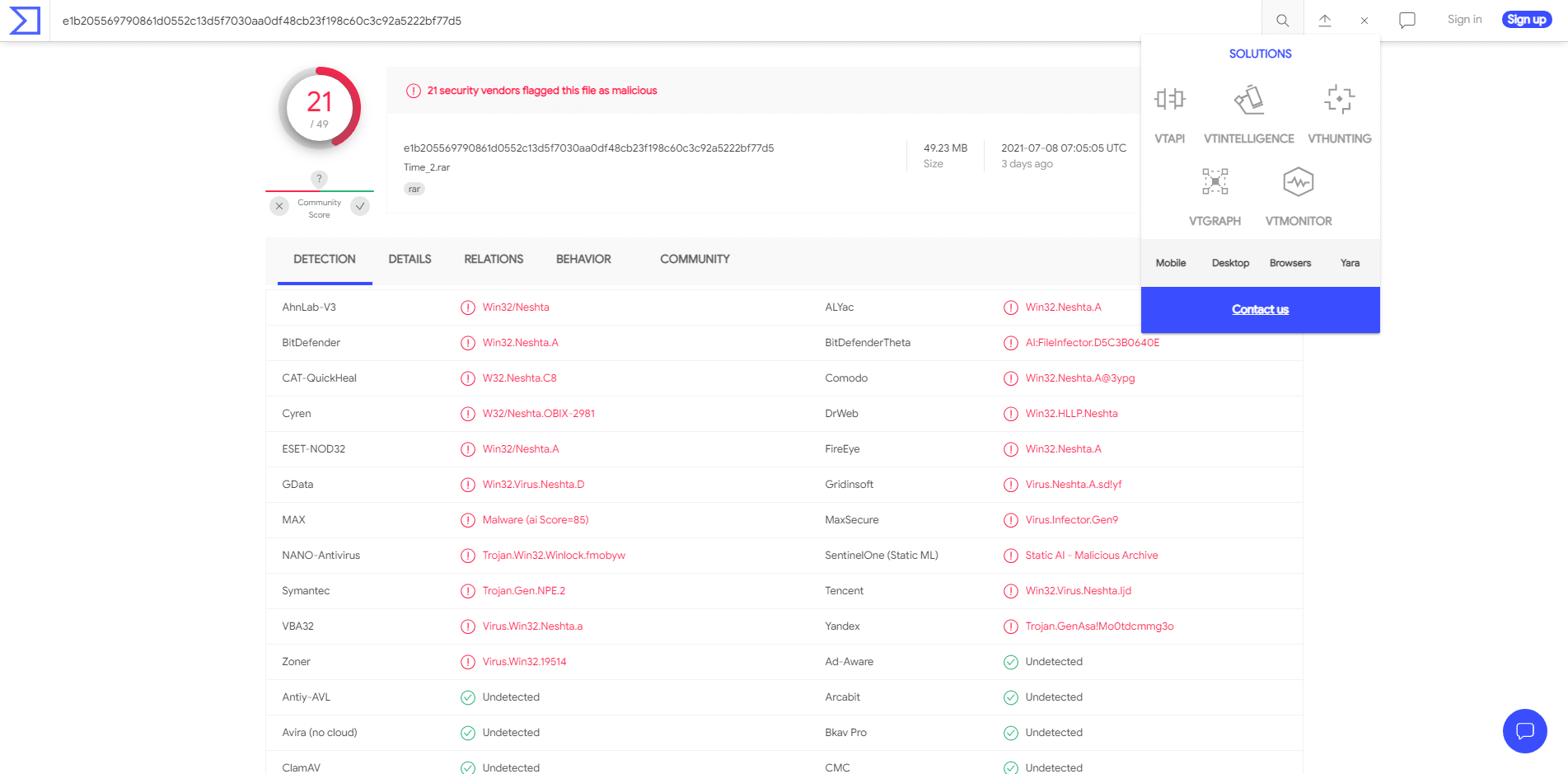Vote file as harmless with checkmark button

360,206
